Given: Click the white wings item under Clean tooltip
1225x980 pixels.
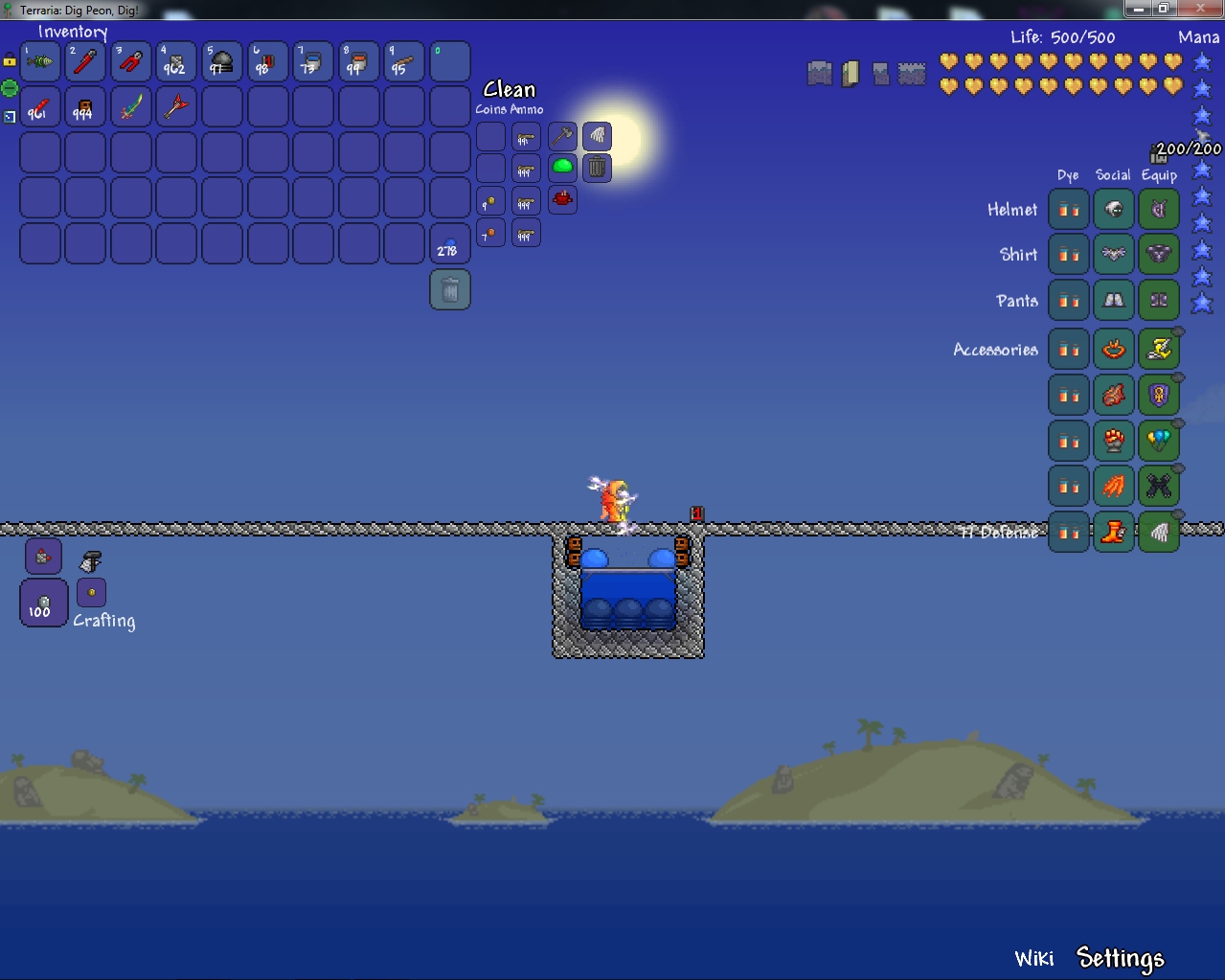Looking at the screenshot, I should 597,136.
